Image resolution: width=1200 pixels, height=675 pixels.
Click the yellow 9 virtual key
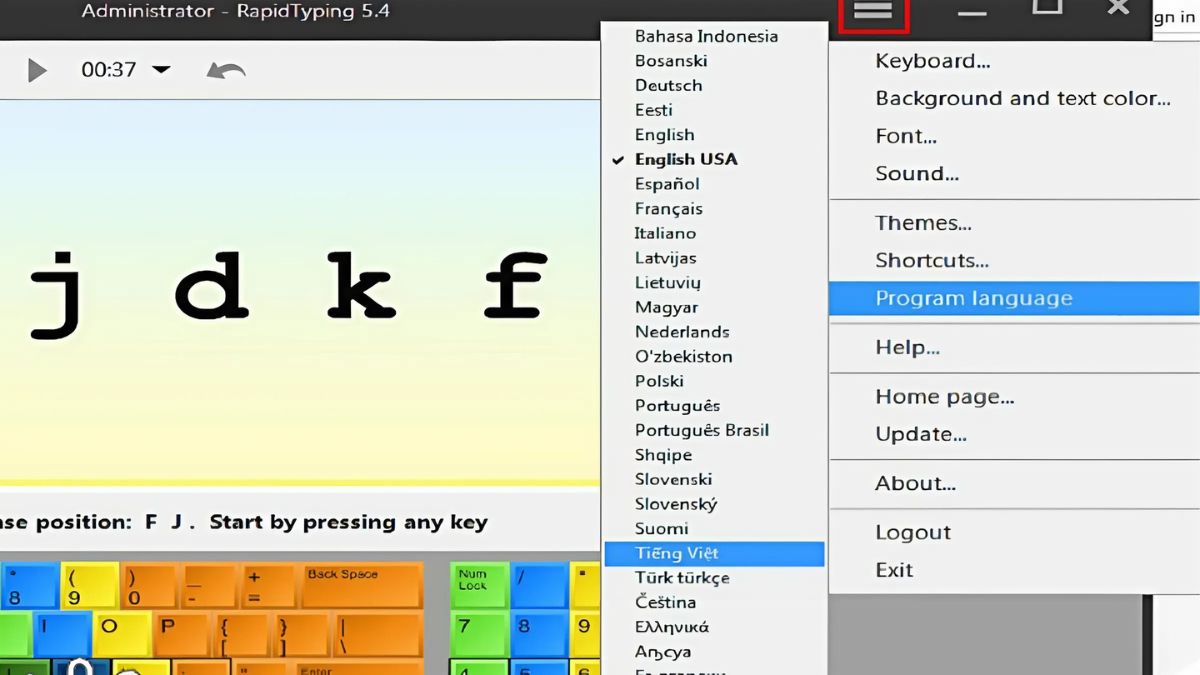[90, 586]
